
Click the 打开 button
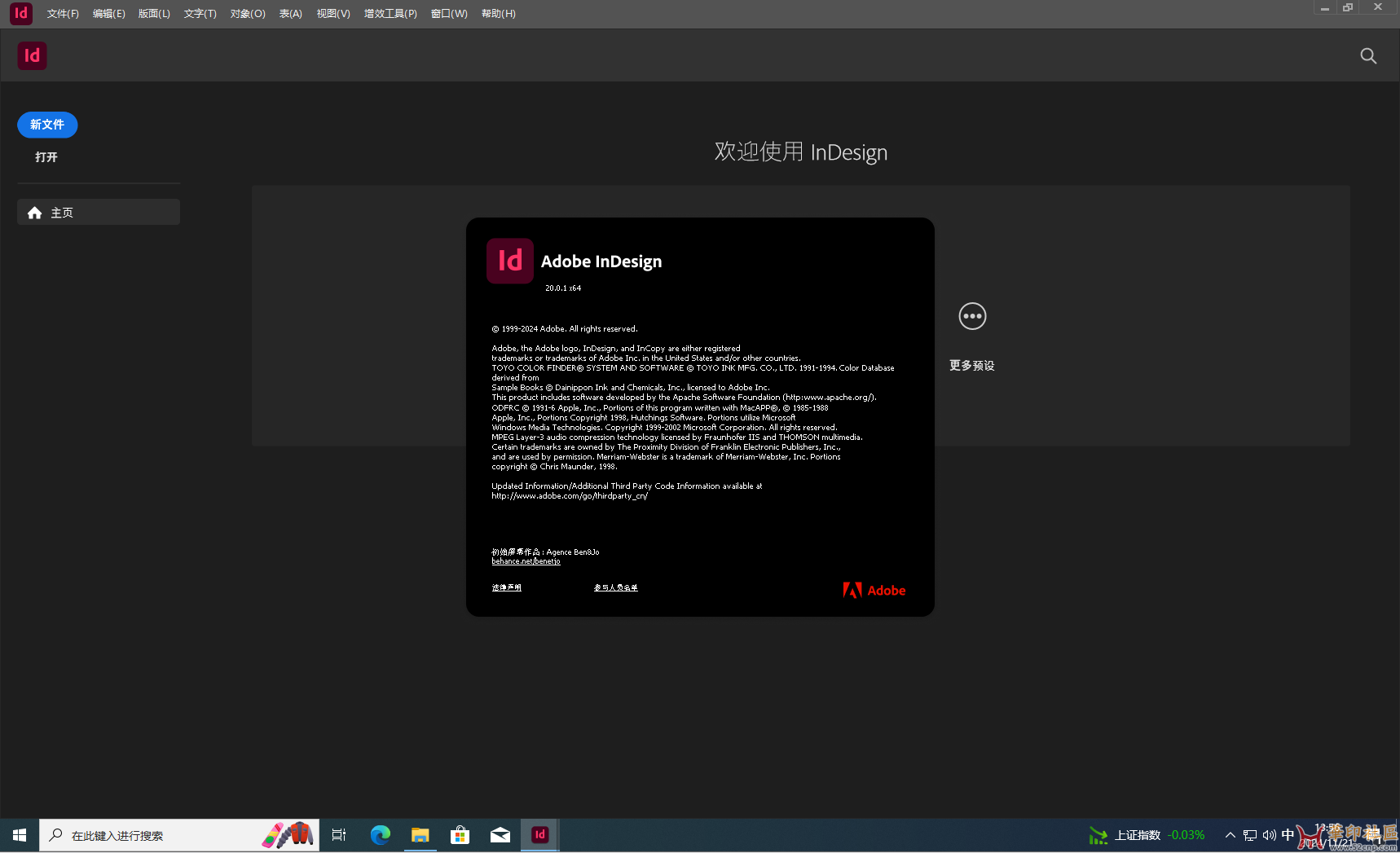pos(46,157)
